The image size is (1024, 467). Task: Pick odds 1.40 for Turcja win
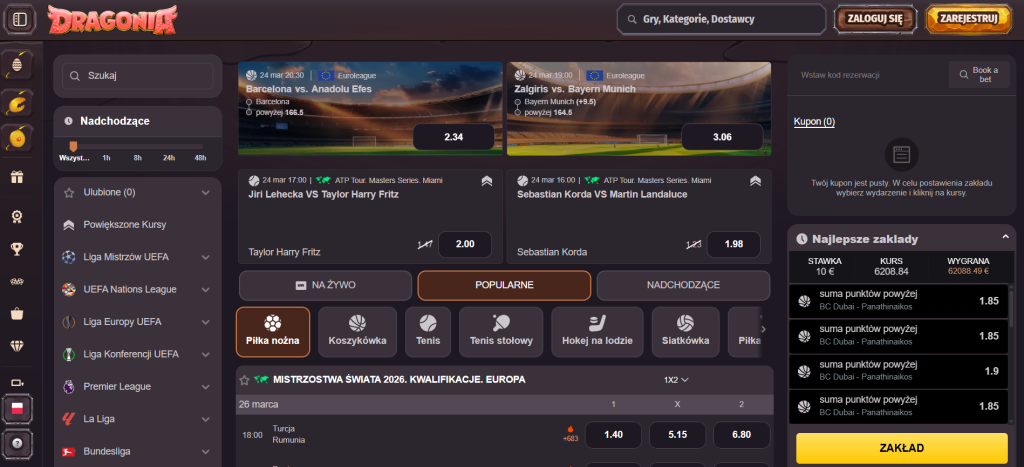coord(613,434)
